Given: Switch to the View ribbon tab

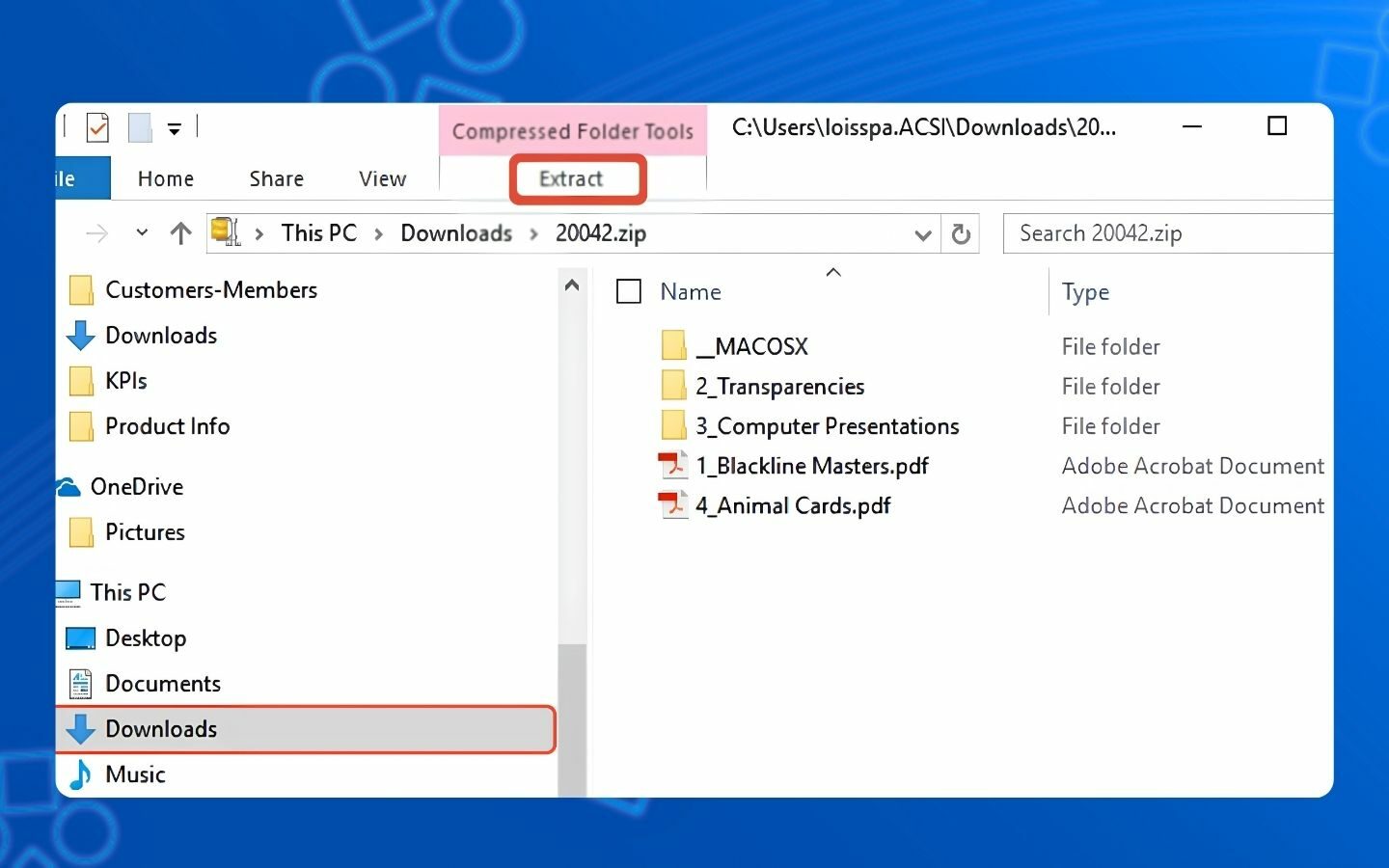Looking at the screenshot, I should tap(383, 178).
